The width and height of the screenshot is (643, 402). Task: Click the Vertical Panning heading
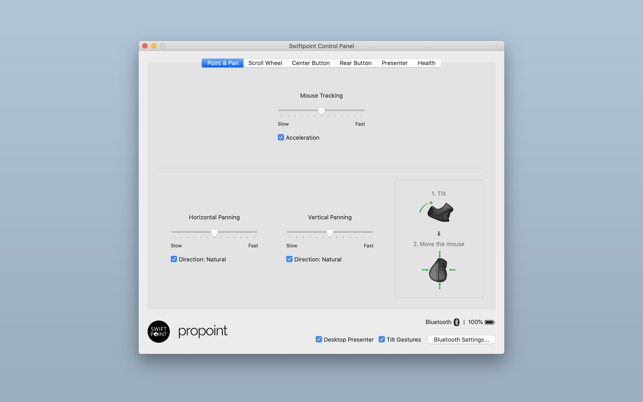(x=330, y=217)
